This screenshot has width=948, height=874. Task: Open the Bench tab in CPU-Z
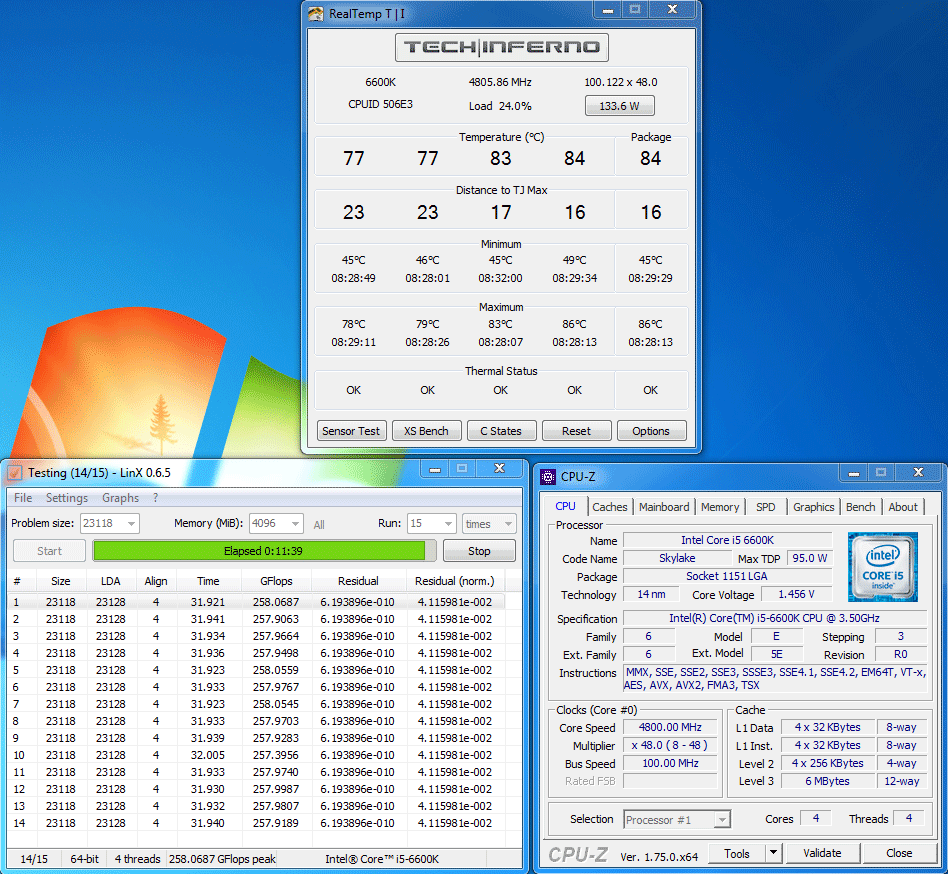coord(860,507)
